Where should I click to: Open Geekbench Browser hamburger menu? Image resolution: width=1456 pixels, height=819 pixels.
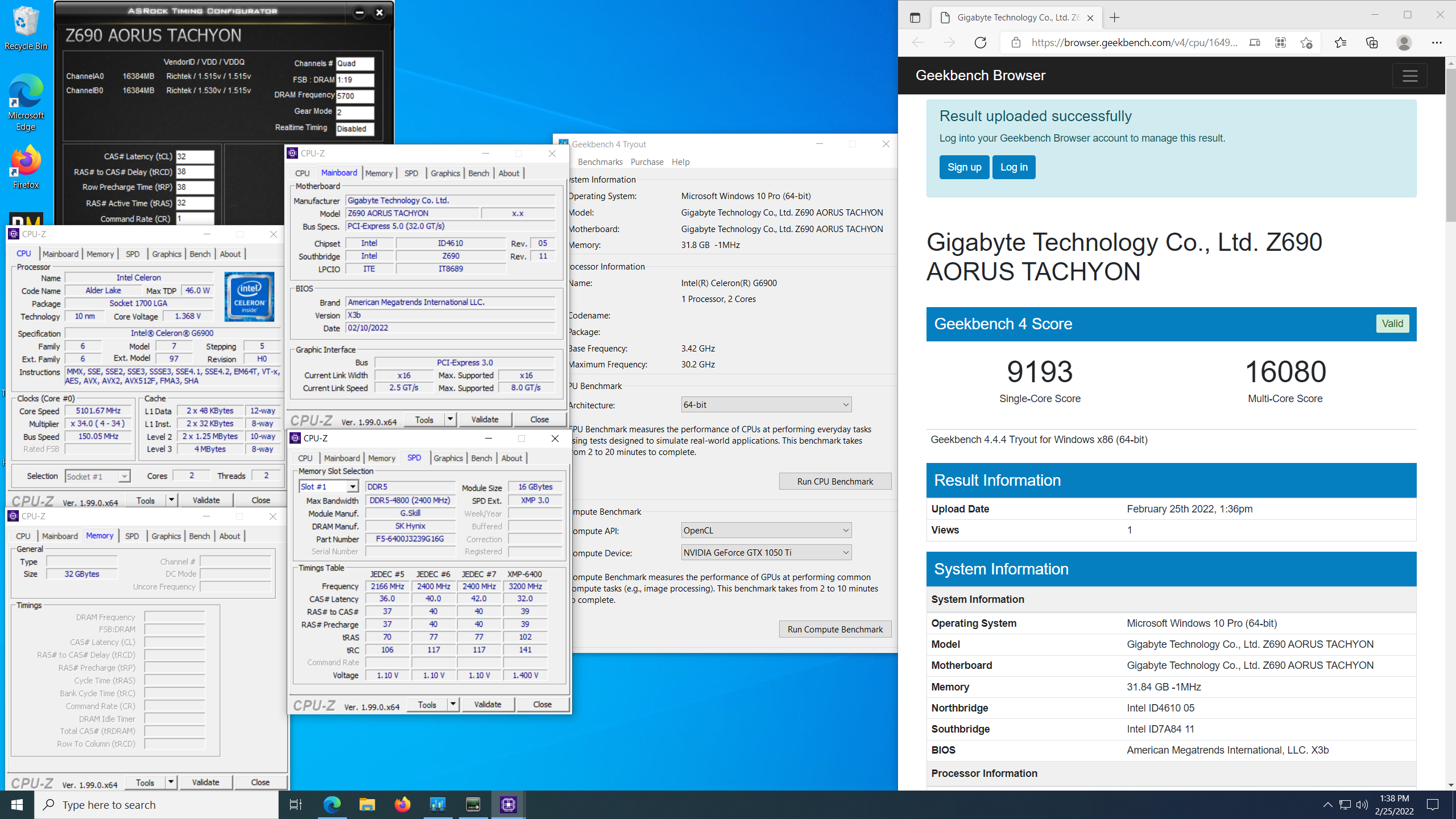[x=1409, y=76]
